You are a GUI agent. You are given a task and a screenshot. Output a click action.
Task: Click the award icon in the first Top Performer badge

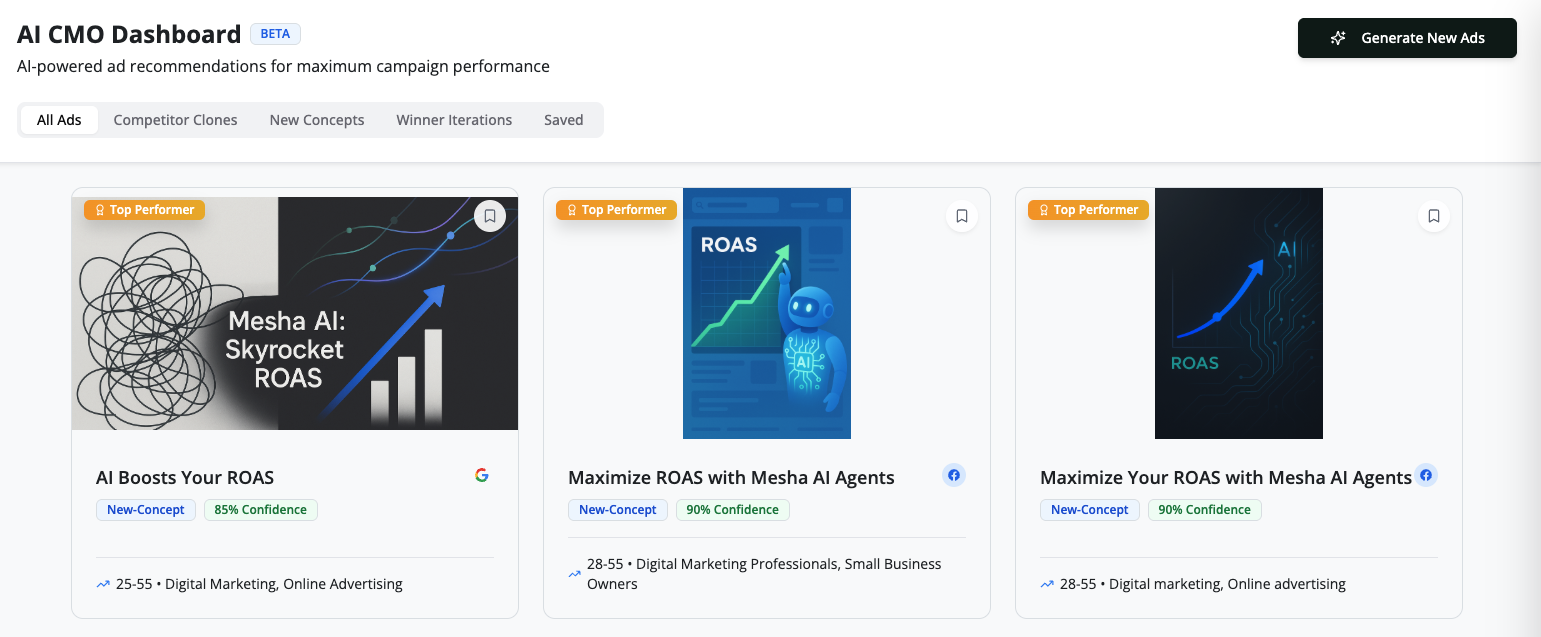99,210
